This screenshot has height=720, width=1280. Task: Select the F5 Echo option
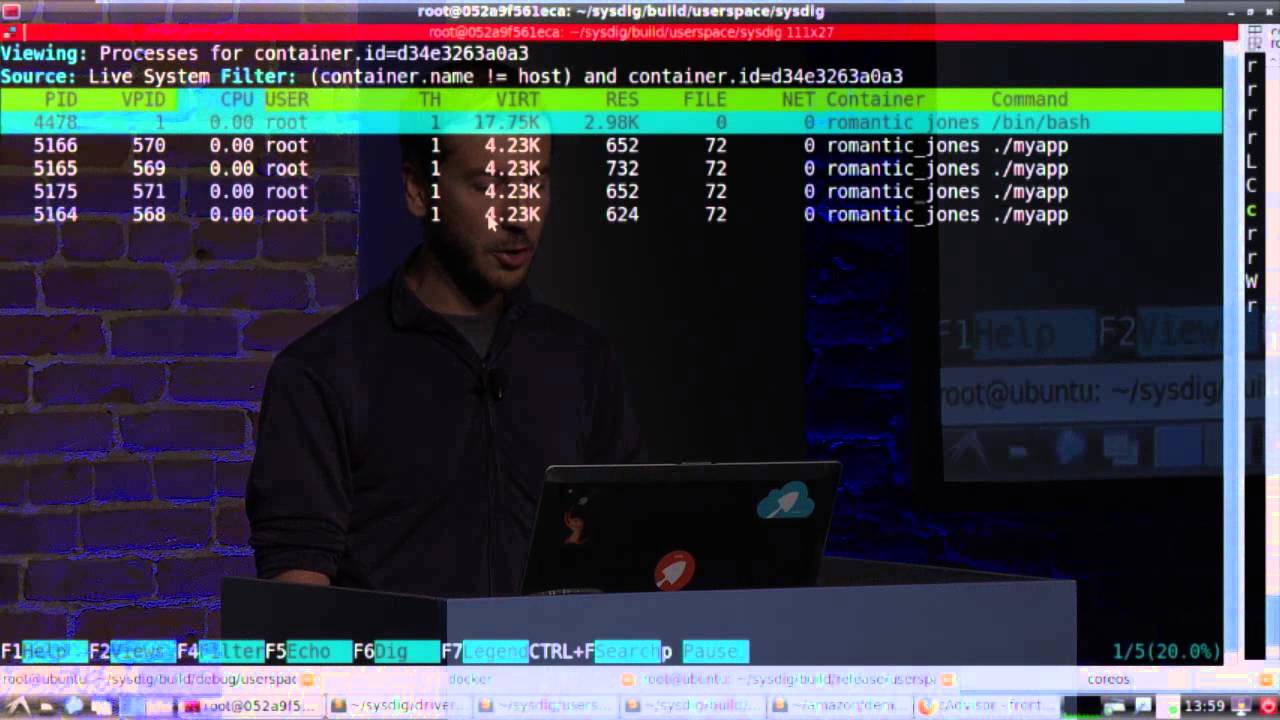[308, 652]
